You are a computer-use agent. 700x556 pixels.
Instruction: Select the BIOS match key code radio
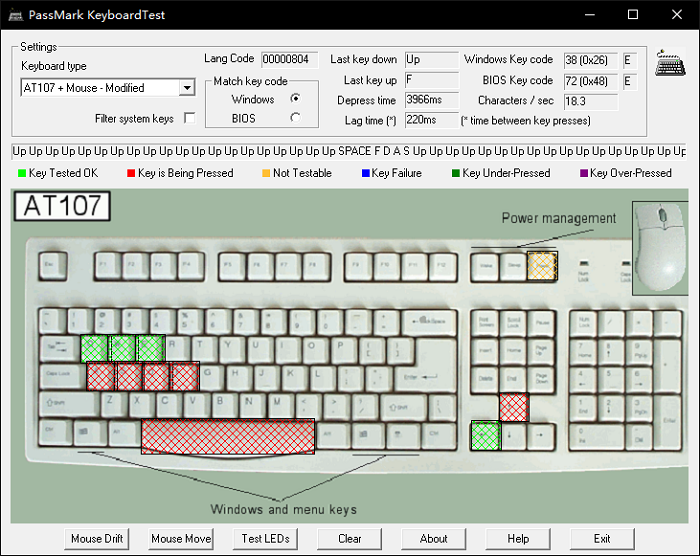(295, 118)
